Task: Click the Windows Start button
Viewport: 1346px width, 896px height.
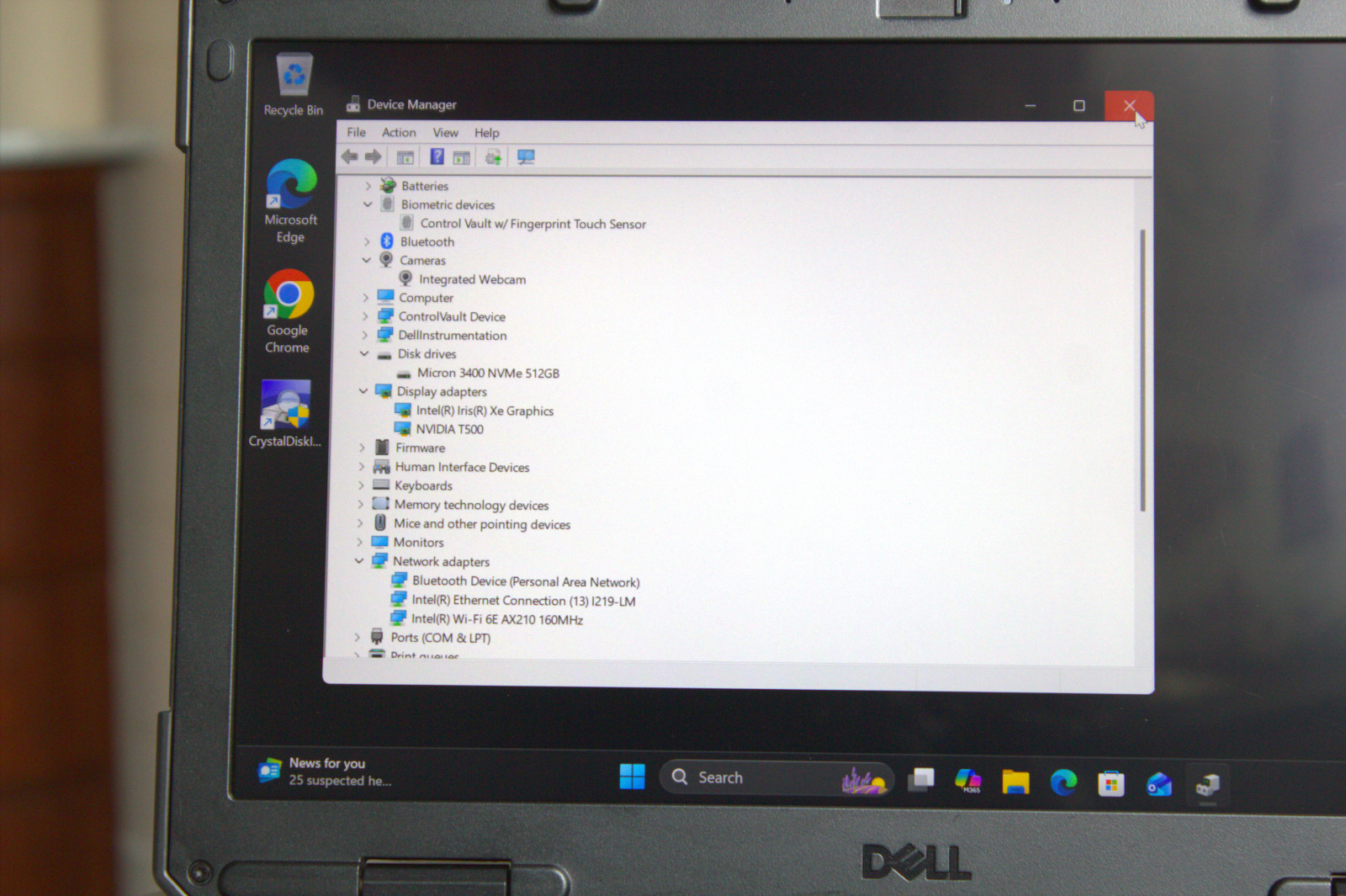Action: coord(632,777)
